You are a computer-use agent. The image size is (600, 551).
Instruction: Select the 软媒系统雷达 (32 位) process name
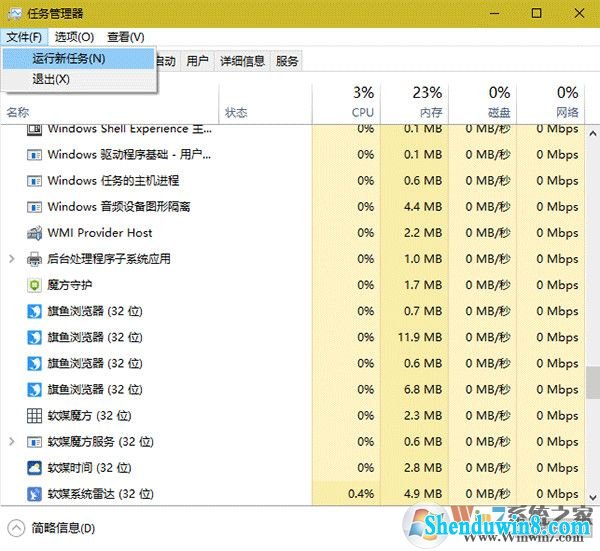point(101,494)
